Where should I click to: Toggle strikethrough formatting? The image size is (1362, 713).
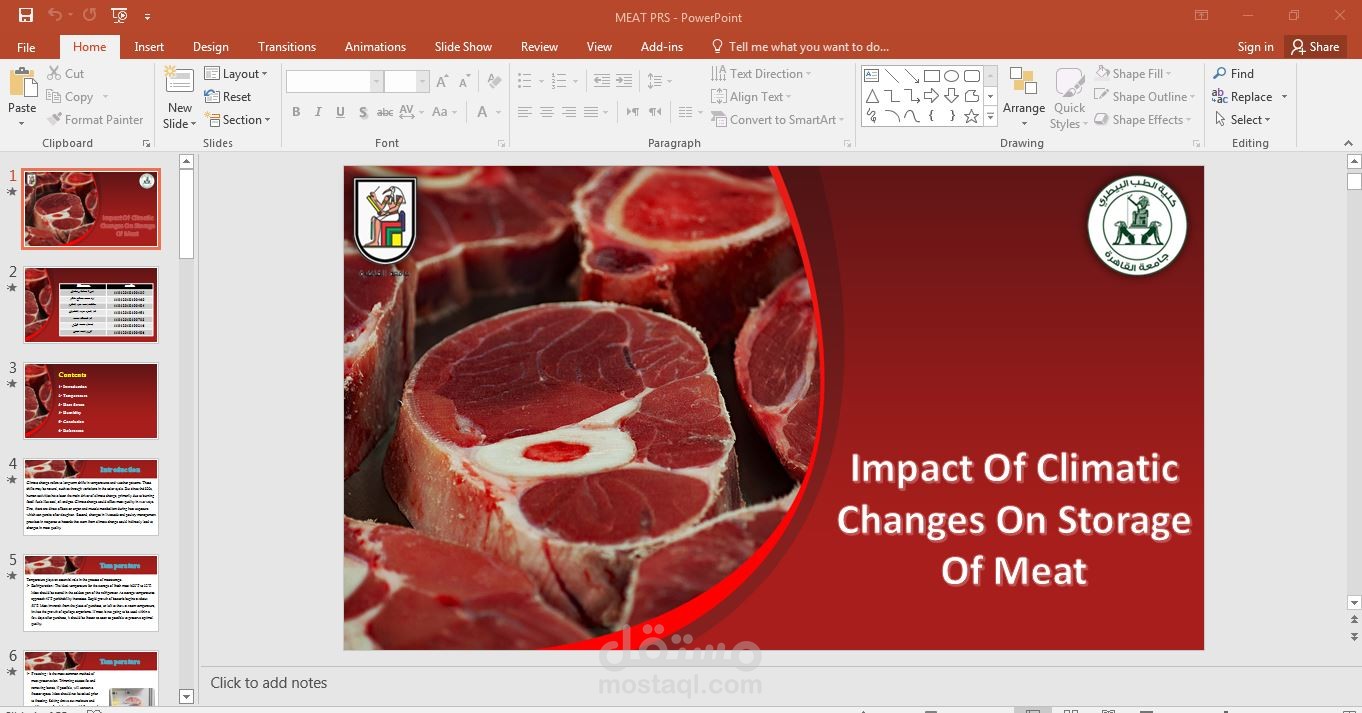[384, 112]
